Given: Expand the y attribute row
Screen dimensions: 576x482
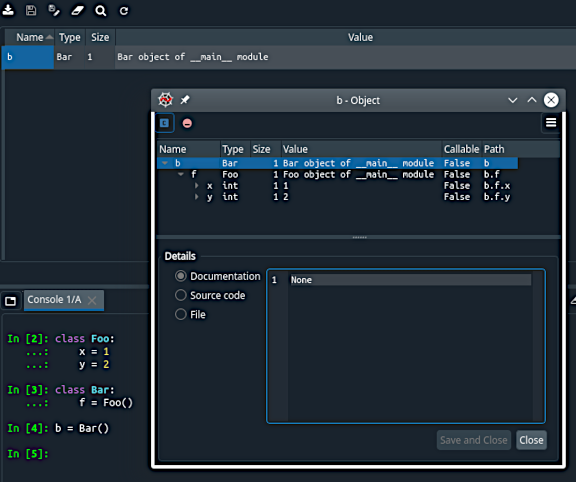Looking at the screenshot, I should (197, 197).
